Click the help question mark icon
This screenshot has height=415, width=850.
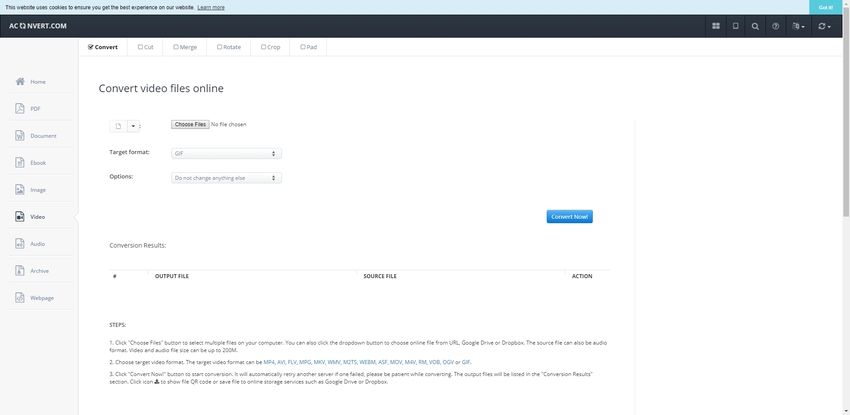(x=776, y=26)
